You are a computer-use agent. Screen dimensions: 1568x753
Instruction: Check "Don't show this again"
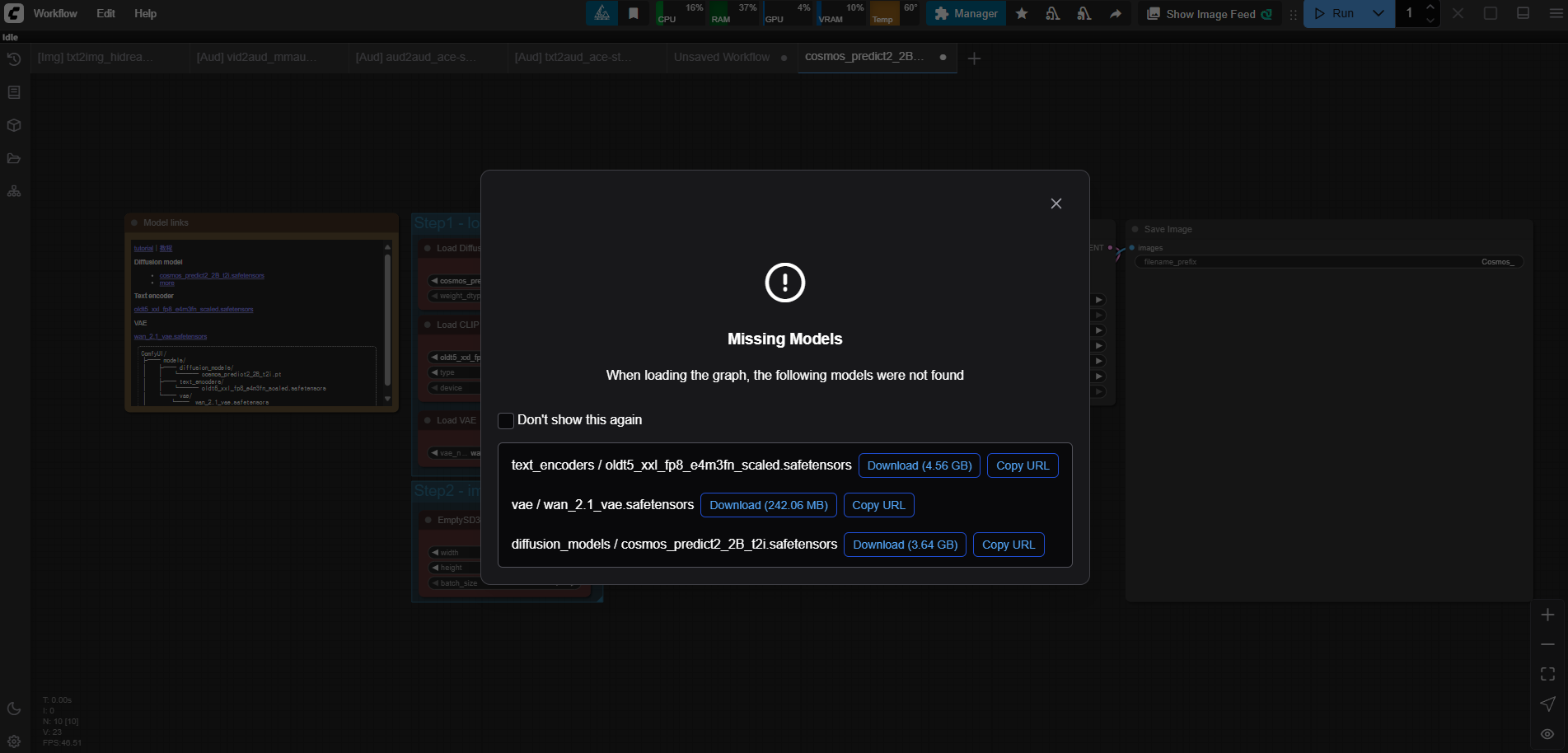coord(506,420)
